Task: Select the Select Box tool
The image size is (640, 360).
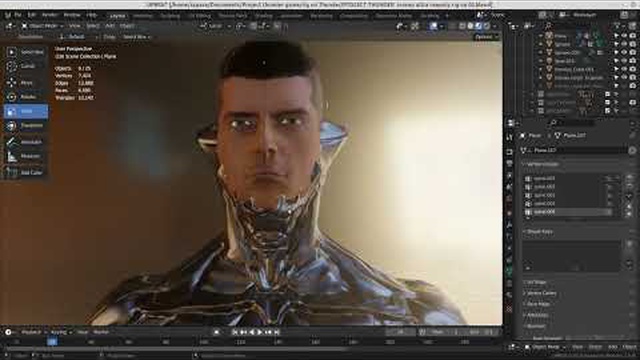Action: [26, 52]
